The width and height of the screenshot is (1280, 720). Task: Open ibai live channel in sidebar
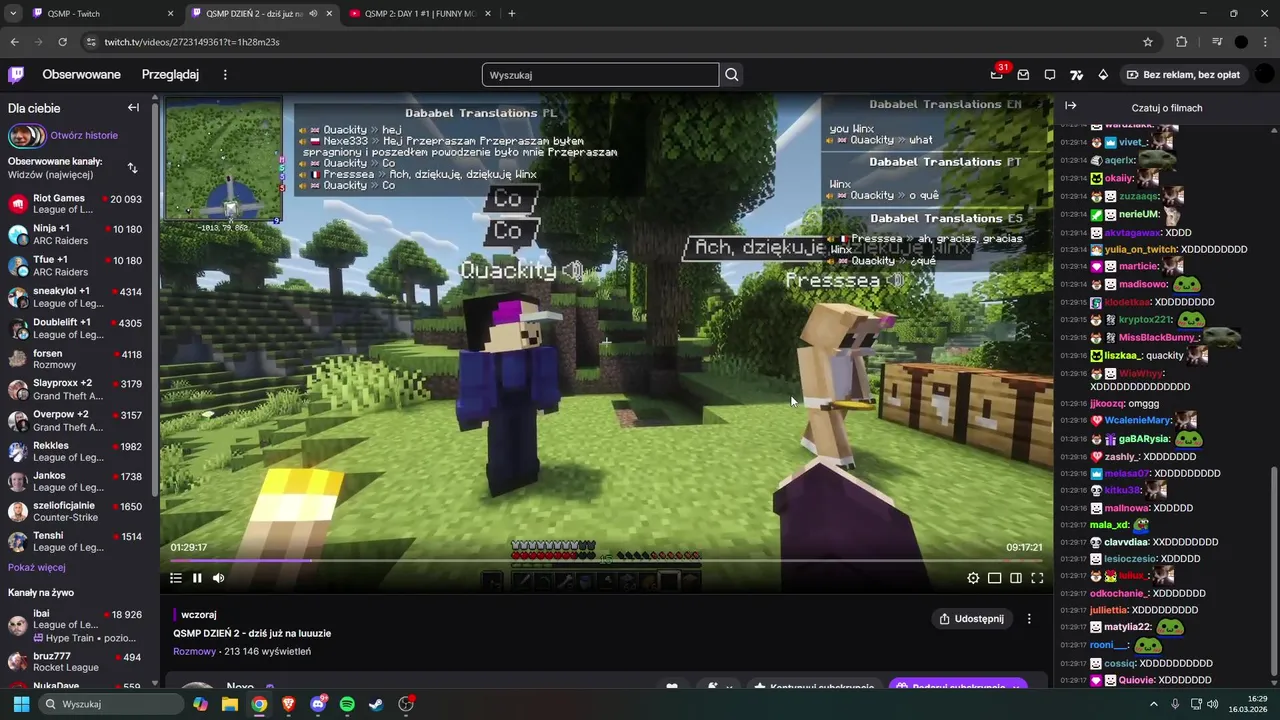75,626
